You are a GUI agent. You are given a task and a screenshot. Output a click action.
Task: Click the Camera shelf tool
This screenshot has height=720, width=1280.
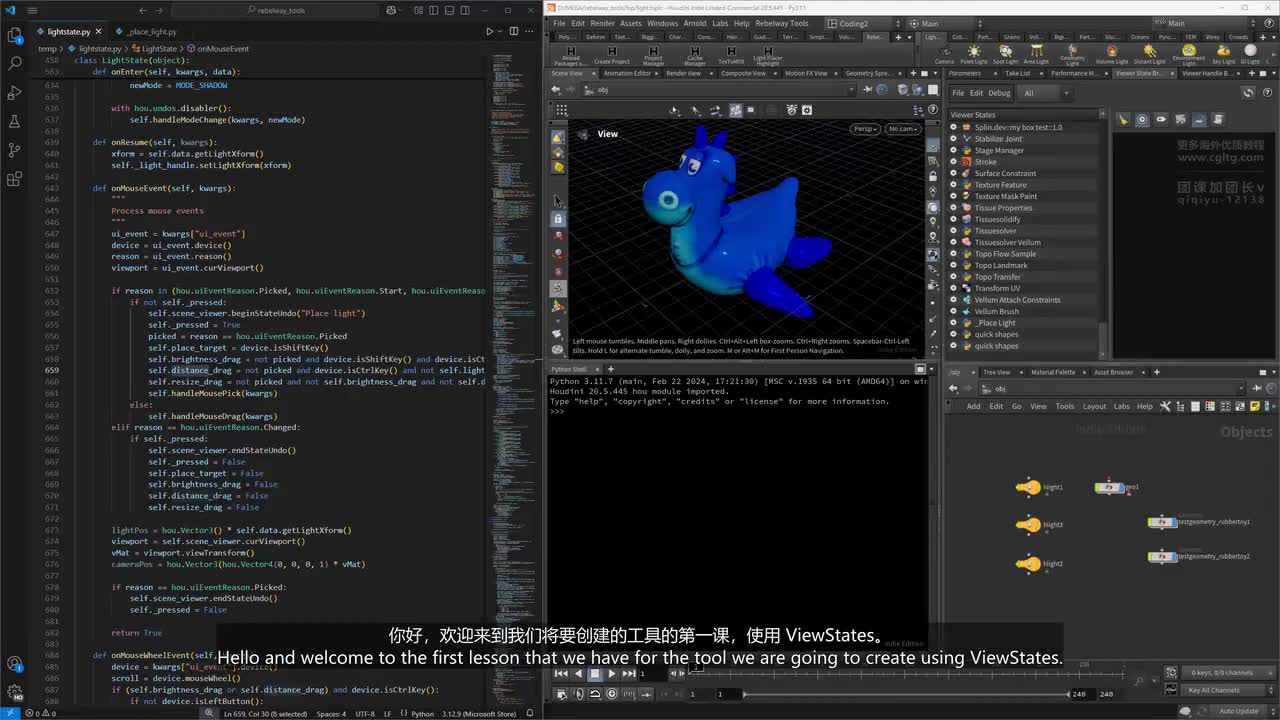click(x=944, y=54)
